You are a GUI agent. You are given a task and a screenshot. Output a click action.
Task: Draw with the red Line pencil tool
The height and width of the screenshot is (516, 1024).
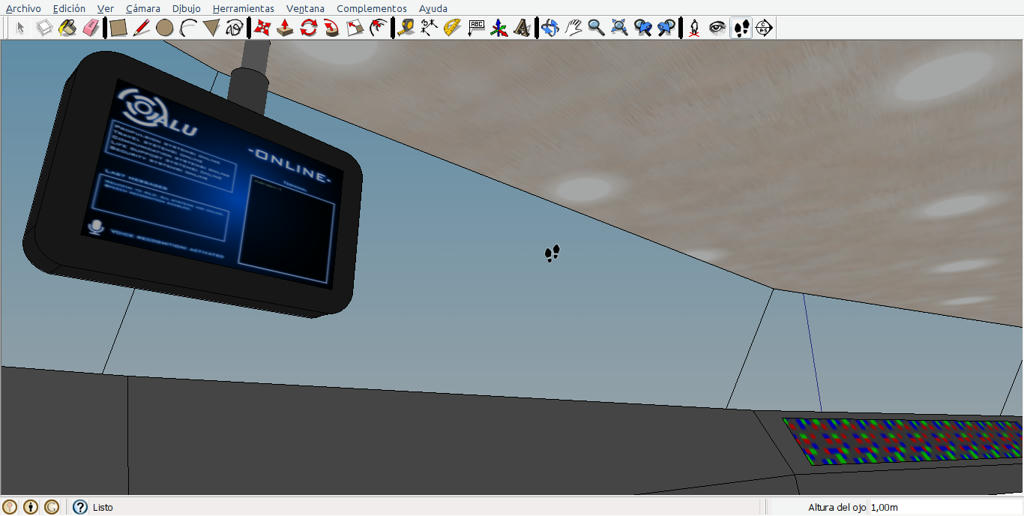coord(141,27)
